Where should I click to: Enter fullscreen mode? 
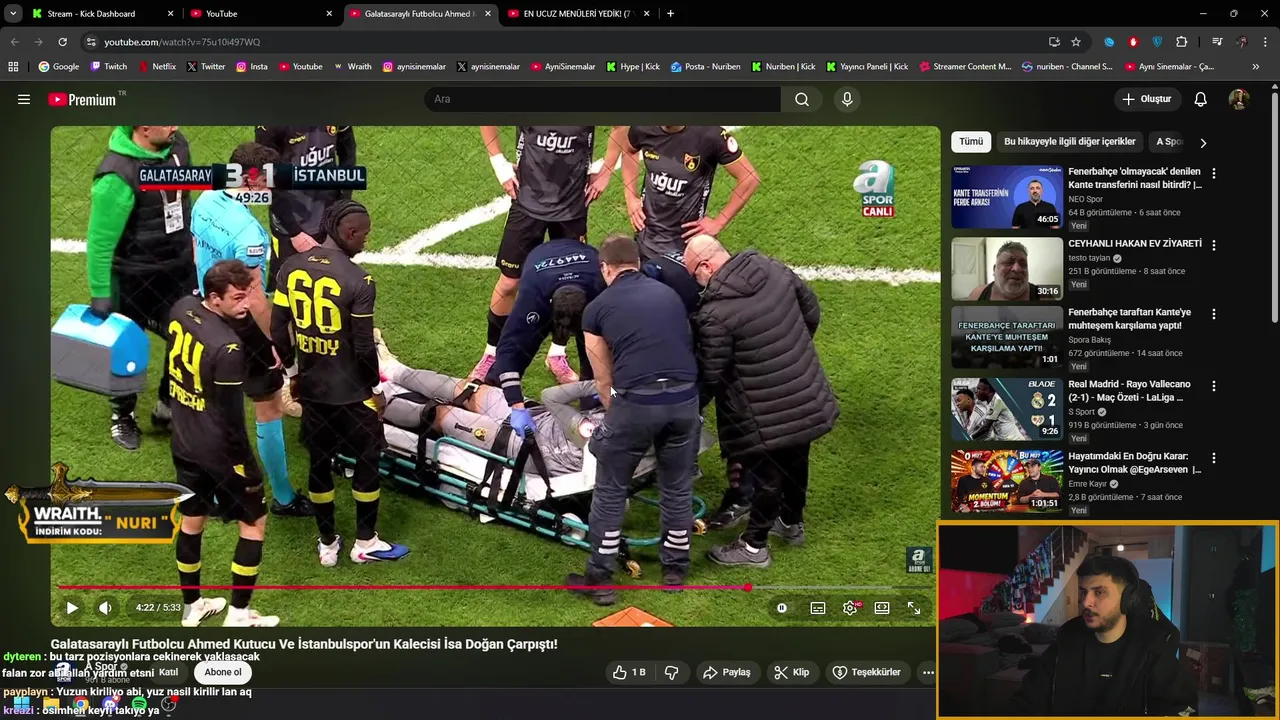[914, 607]
